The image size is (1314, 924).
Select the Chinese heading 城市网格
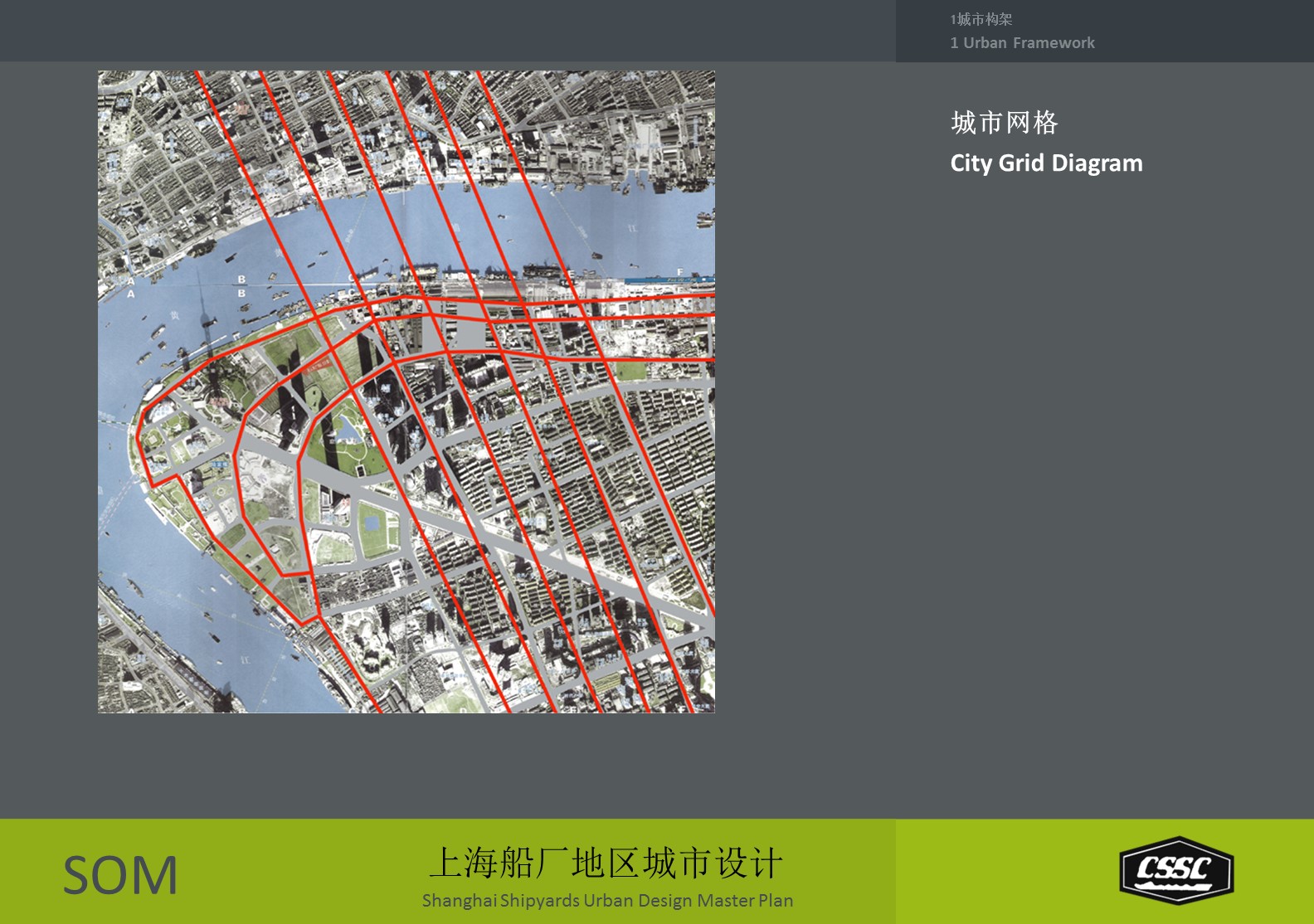(1004, 123)
